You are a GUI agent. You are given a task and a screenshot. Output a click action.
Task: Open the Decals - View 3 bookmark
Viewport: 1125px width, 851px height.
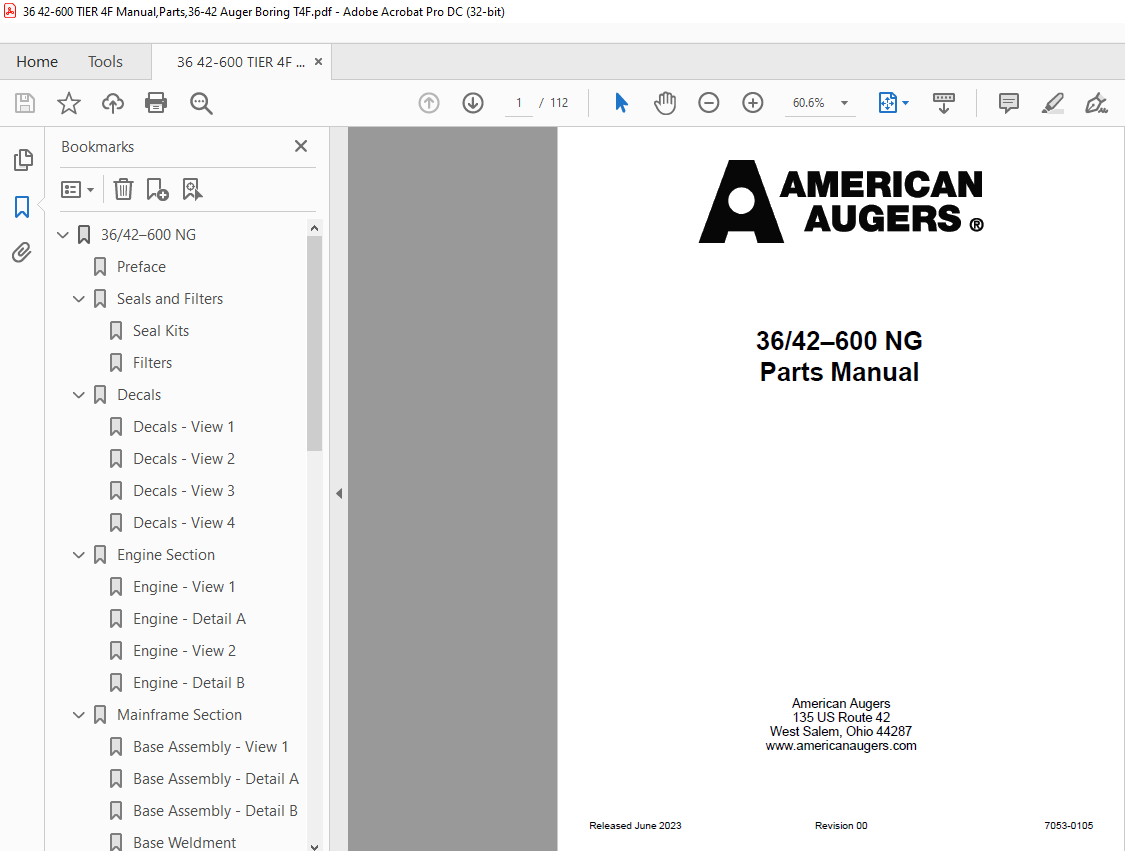coord(184,491)
